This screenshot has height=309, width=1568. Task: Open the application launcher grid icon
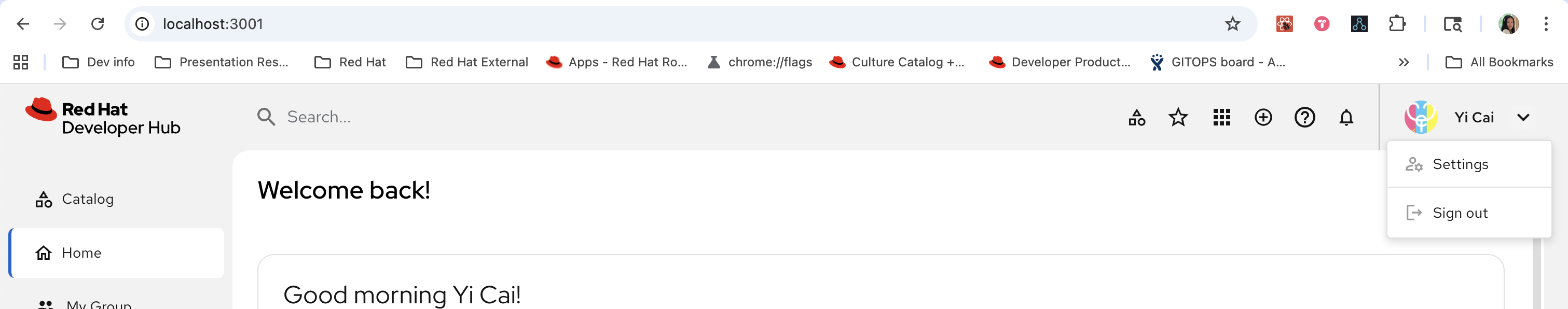tap(1221, 117)
